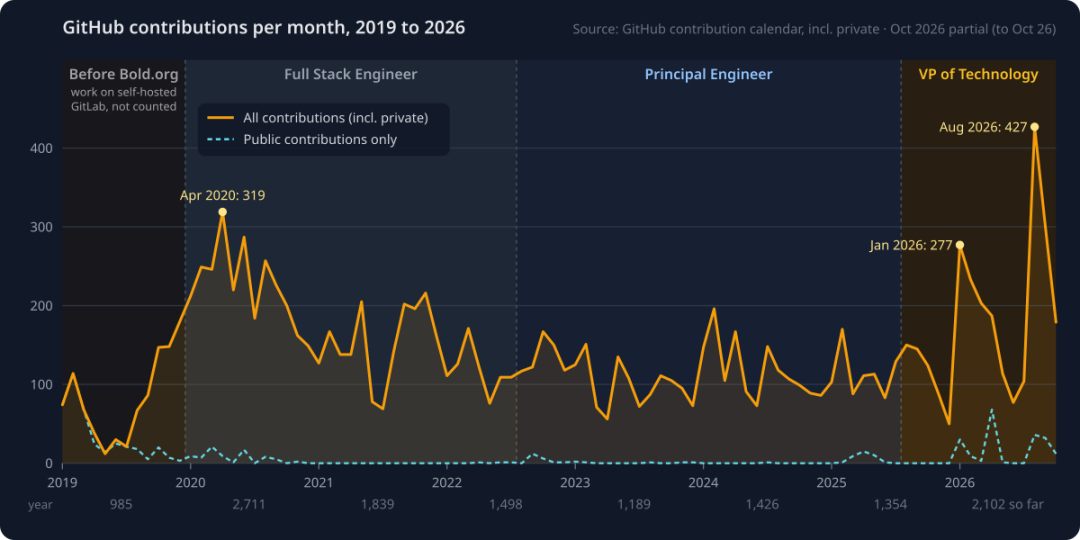This screenshot has height=540, width=1080.
Task: Select the VP of Technology period label
Action: (x=978, y=74)
